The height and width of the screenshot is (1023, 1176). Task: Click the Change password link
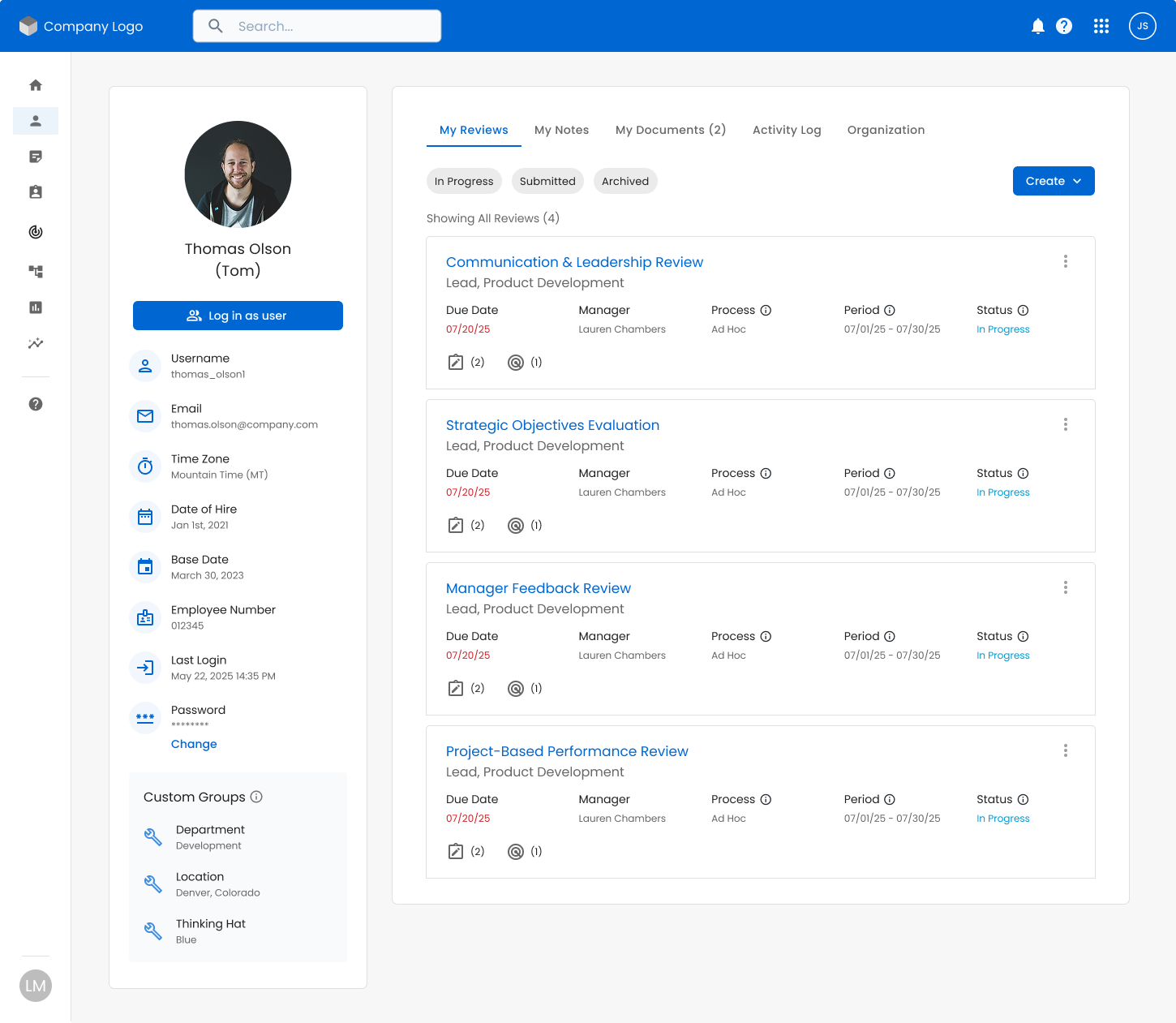[194, 744]
